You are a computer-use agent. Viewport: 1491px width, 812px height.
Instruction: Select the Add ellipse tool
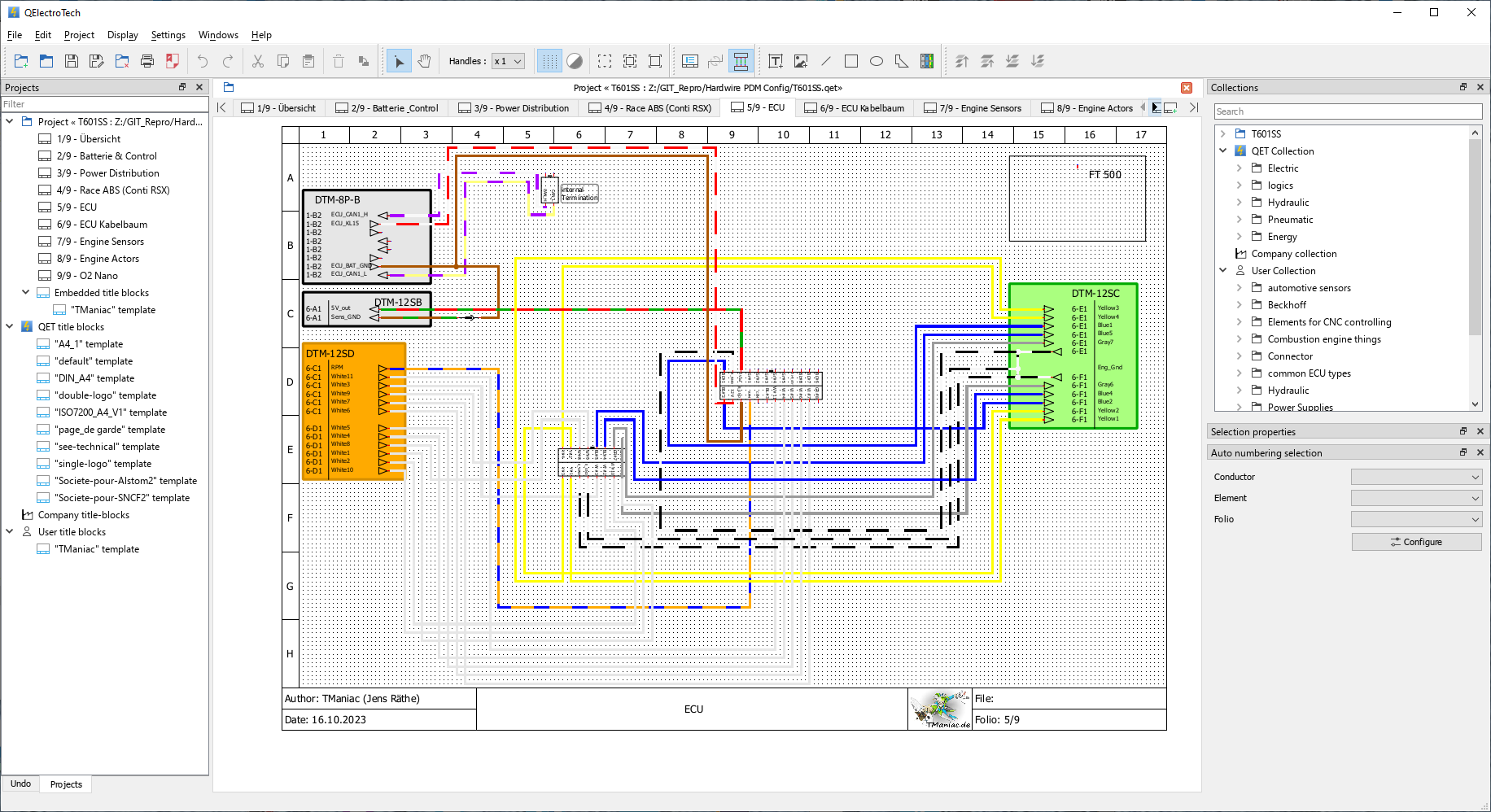click(877, 61)
